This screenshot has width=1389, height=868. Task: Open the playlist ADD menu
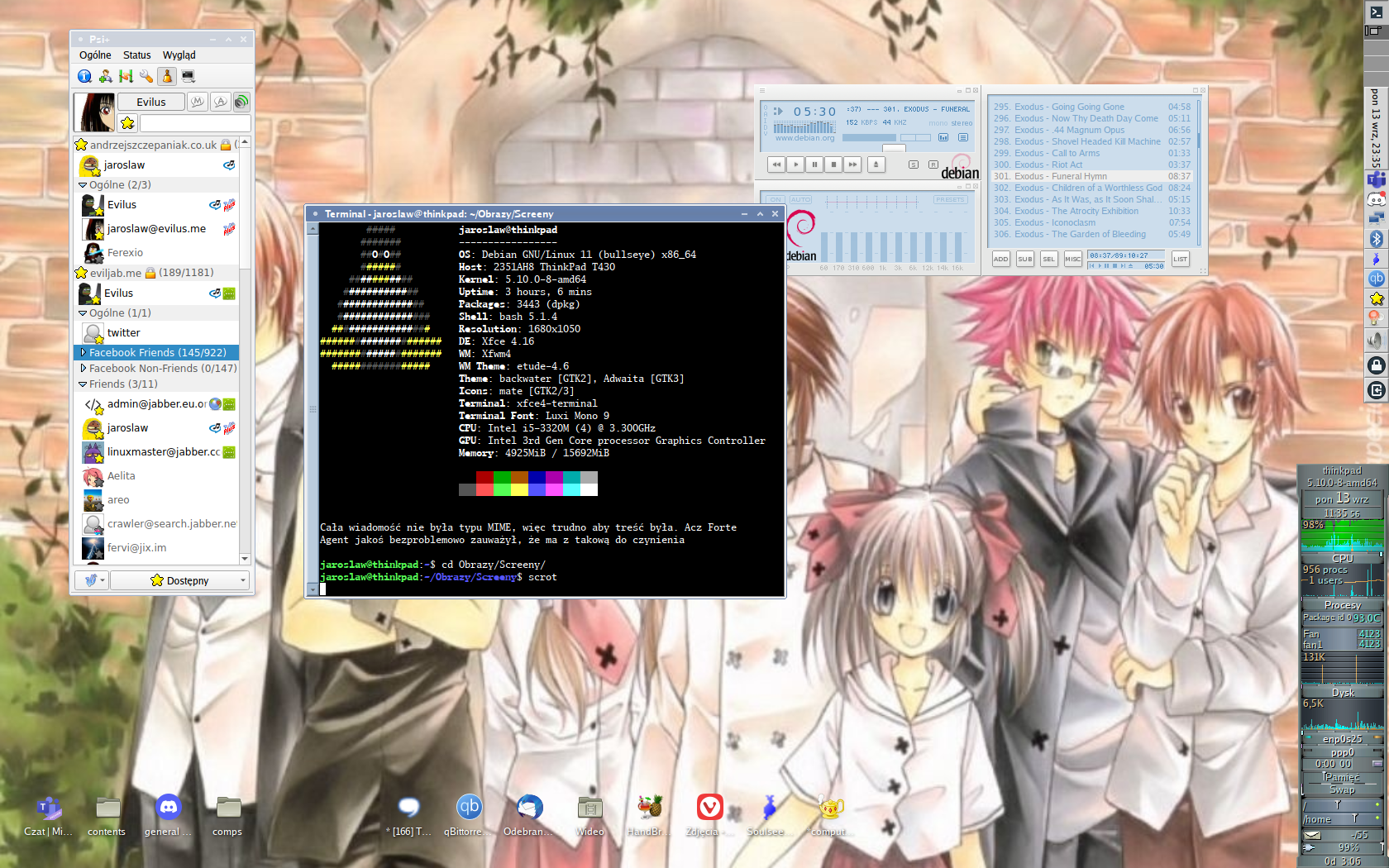(x=1000, y=259)
